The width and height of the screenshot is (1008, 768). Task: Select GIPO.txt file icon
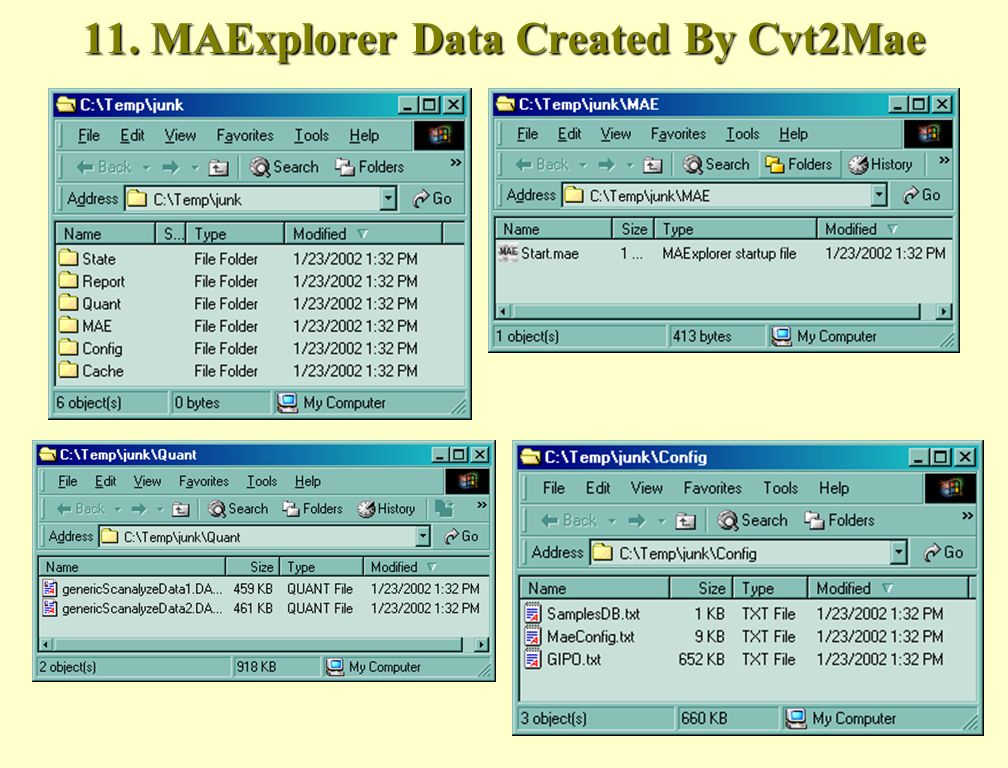point(532,659)
